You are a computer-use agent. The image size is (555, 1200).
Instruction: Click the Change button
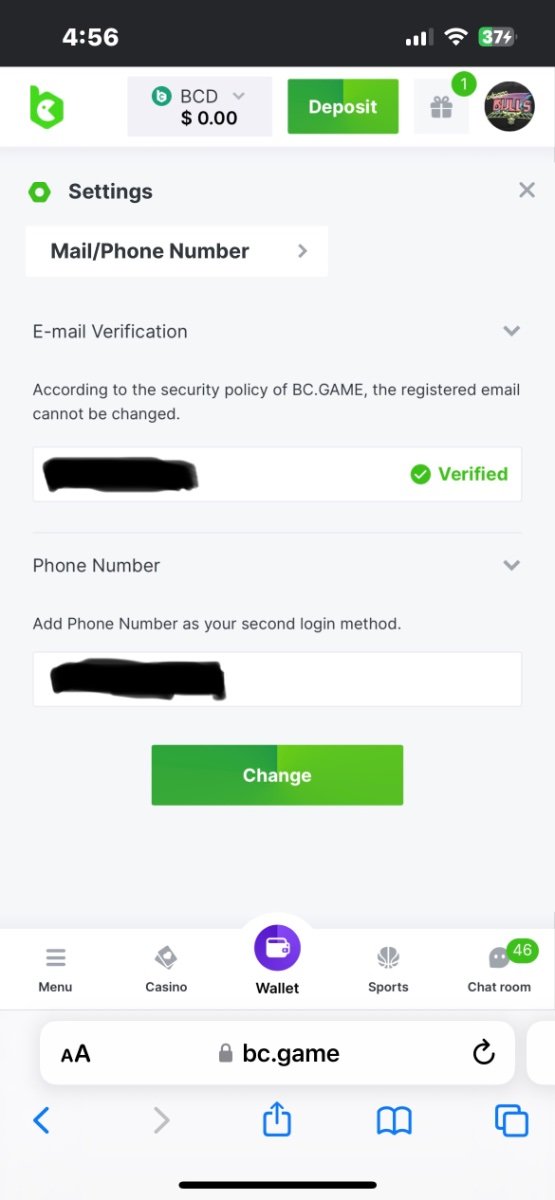(277, 775)
